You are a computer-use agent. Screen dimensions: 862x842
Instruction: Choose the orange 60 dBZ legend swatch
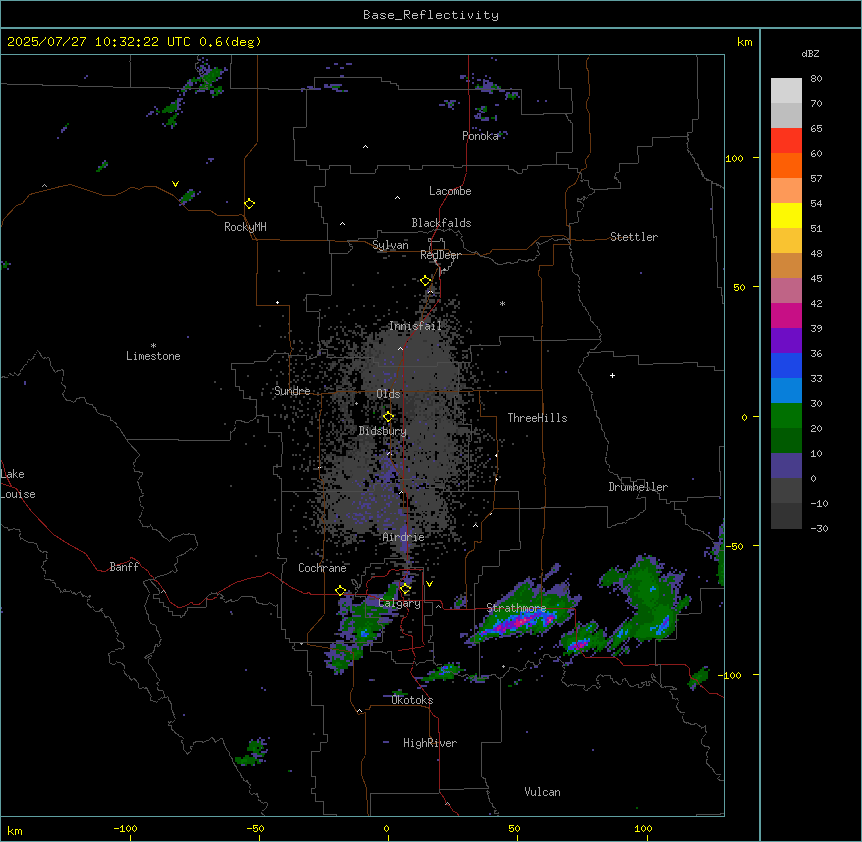pos(786,165)
